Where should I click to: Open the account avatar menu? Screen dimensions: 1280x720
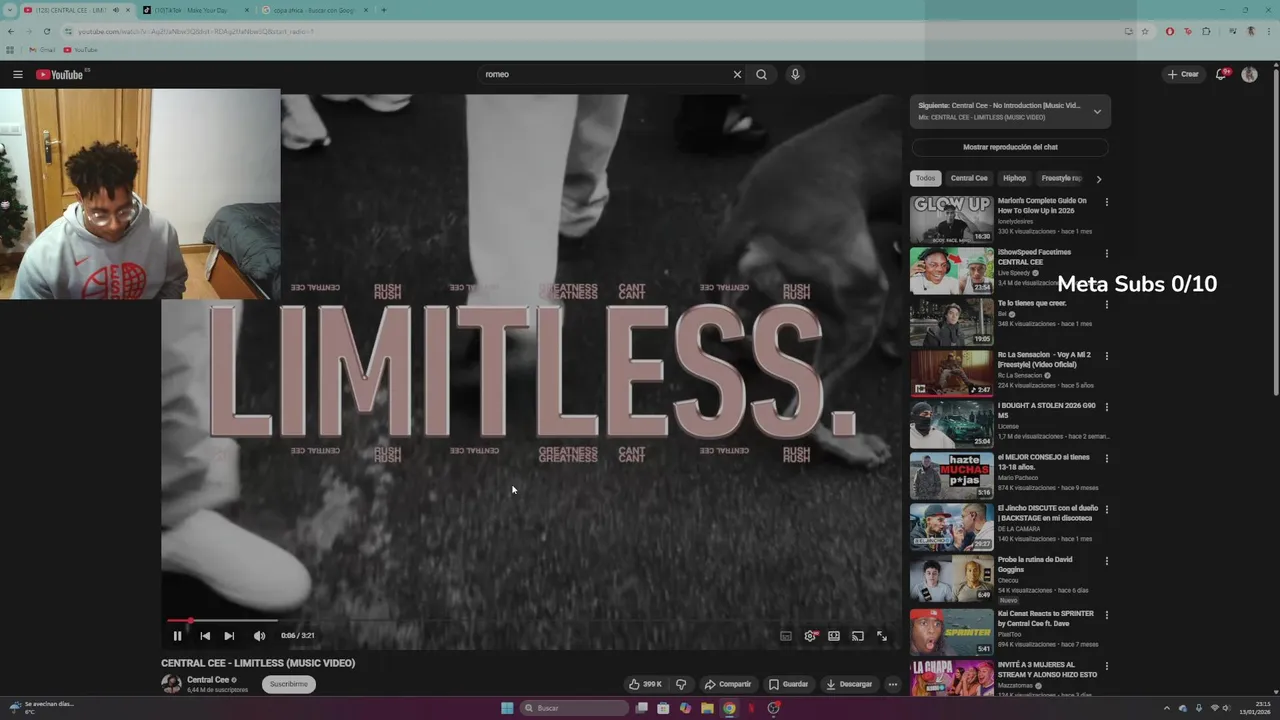pyautogui.click(x=1249, y=74)
